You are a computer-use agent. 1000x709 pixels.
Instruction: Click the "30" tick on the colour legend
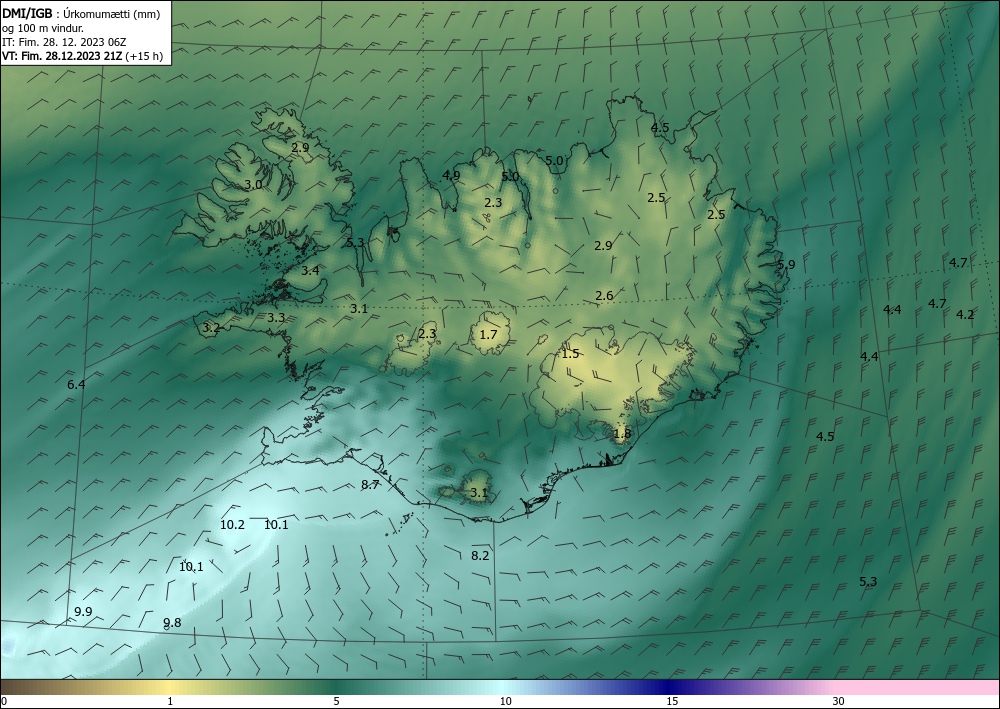click(838, 702)
